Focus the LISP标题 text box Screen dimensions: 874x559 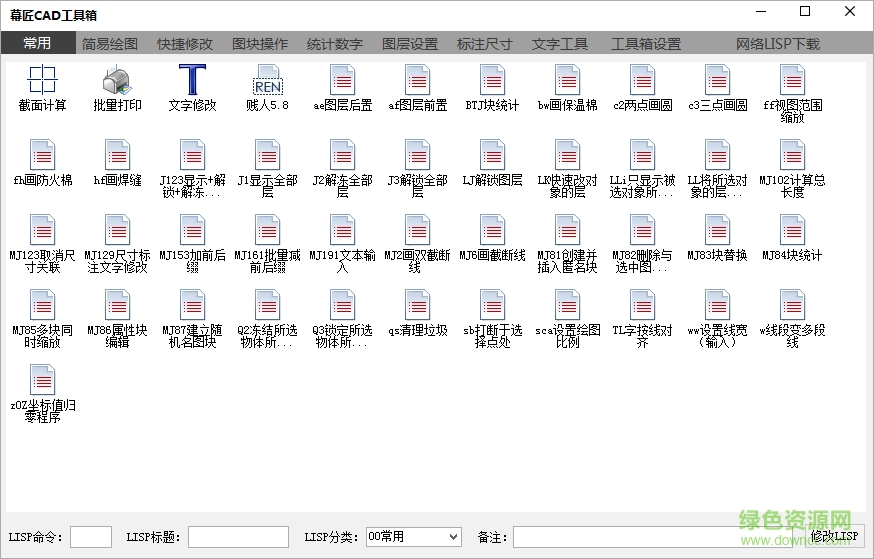[238, 537]
